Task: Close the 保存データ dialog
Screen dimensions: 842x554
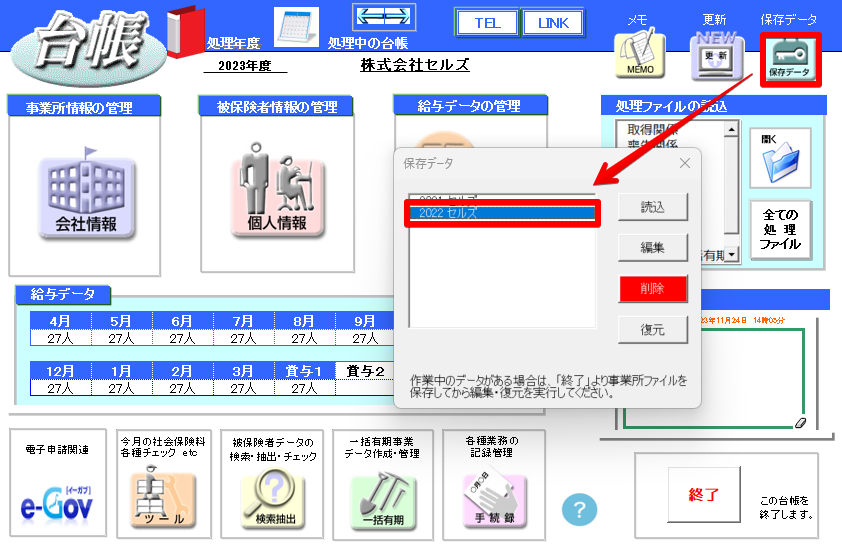Action: click(685, 163)
